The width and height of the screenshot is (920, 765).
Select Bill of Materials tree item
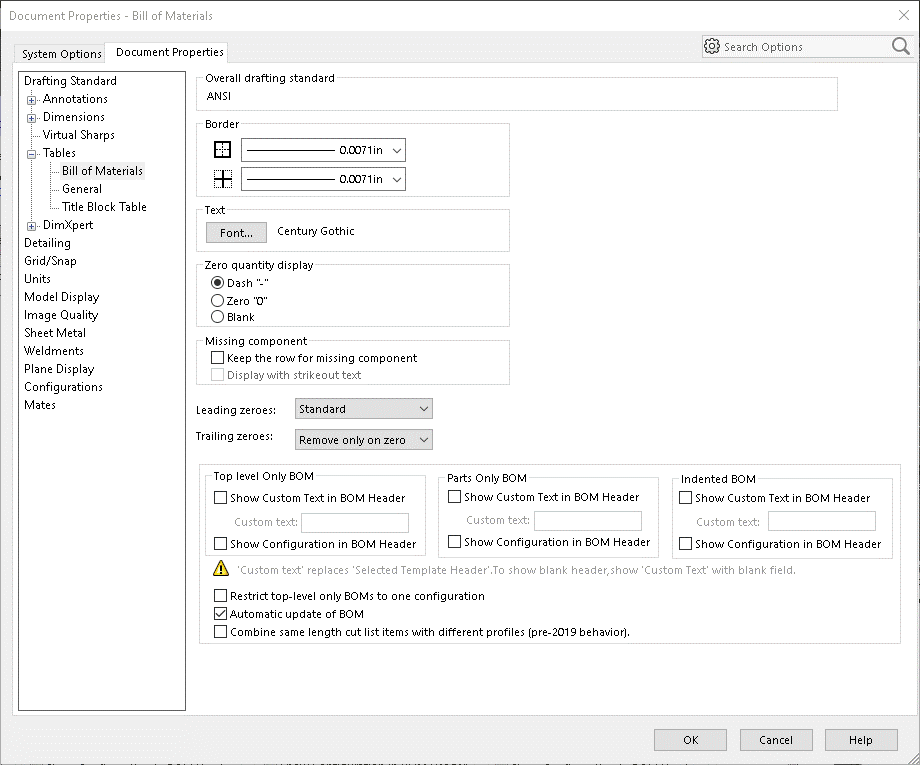click(x=103, y=171)
